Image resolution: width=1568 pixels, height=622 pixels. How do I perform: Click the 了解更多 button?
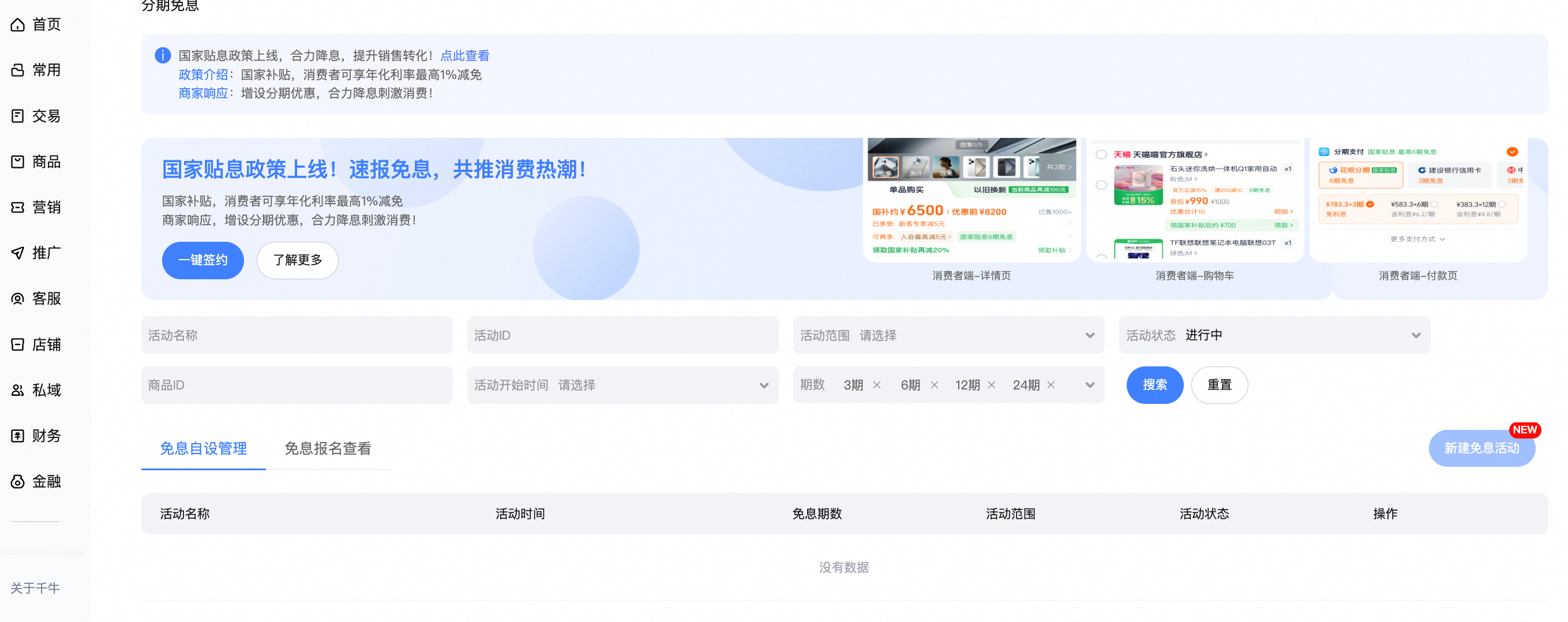click(x=297, y=260)
